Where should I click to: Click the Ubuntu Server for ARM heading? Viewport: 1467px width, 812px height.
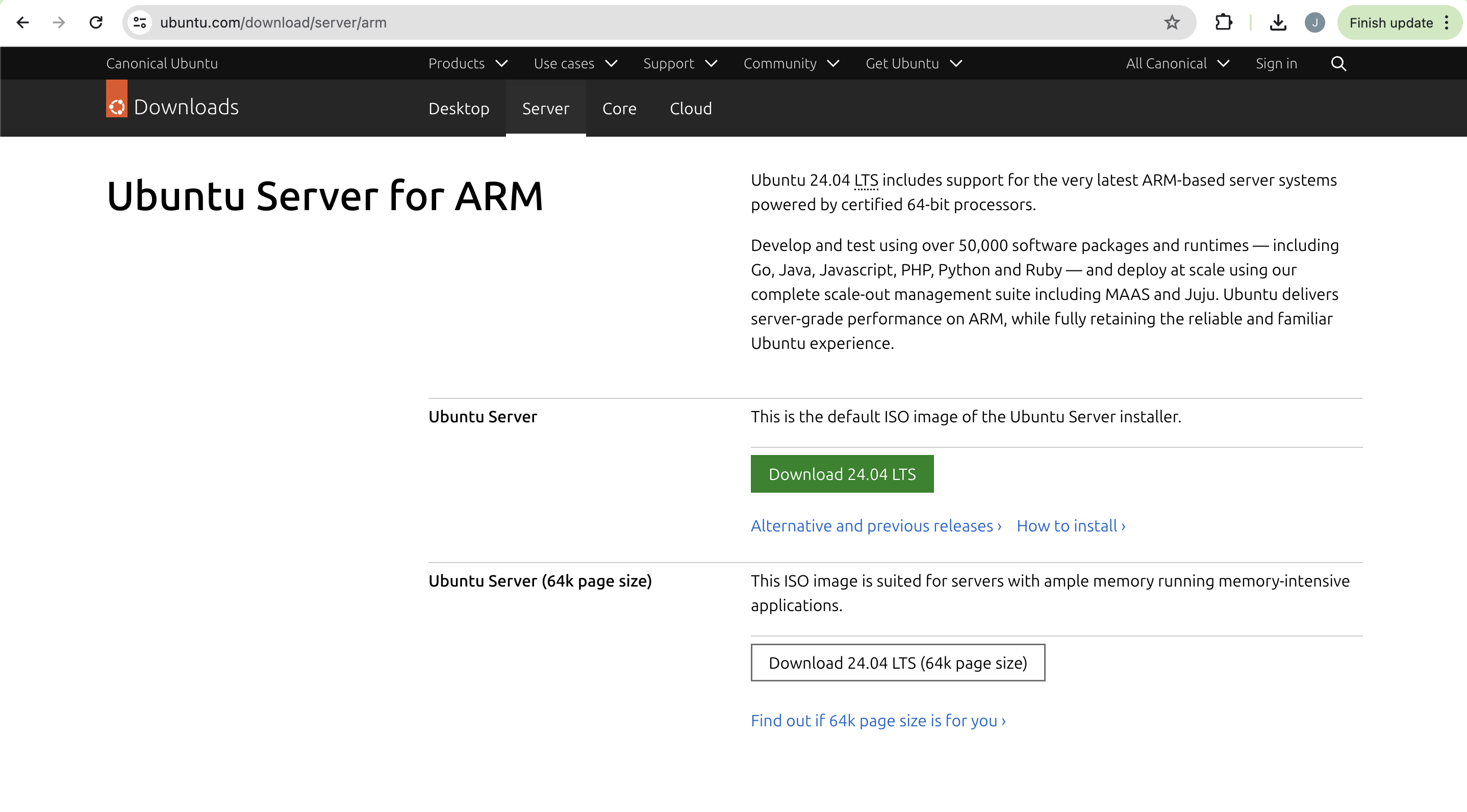[x=324, y=195]
